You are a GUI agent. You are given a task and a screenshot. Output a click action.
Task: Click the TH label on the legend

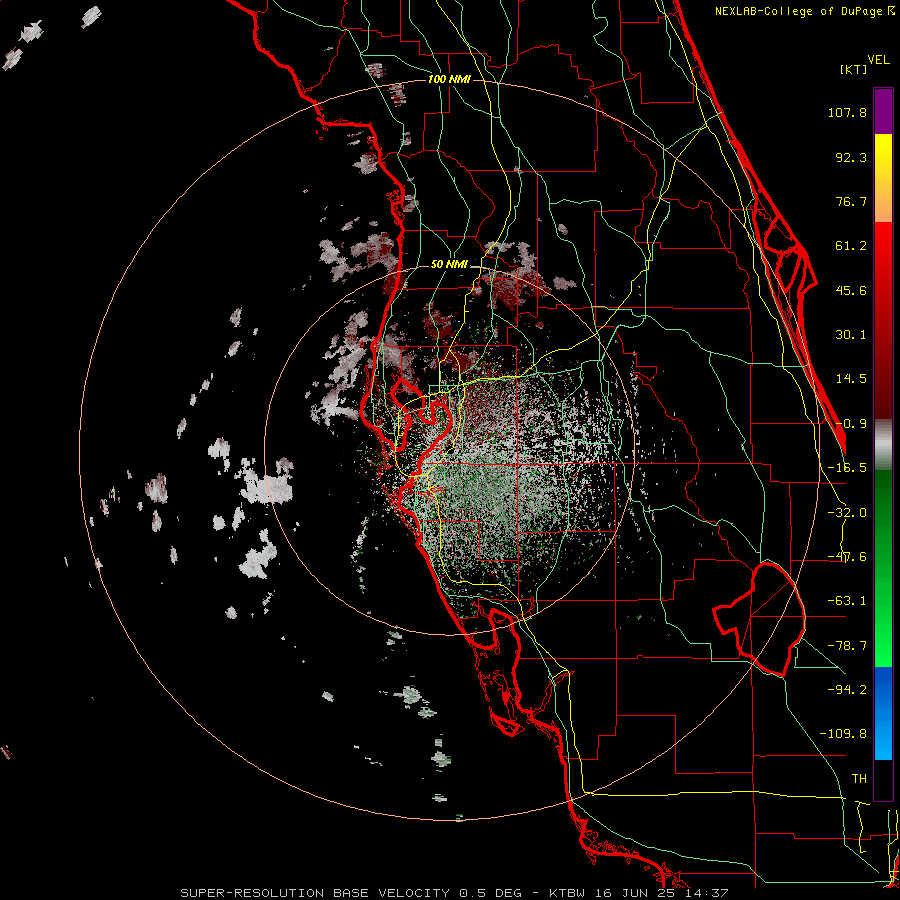(859, 779)
